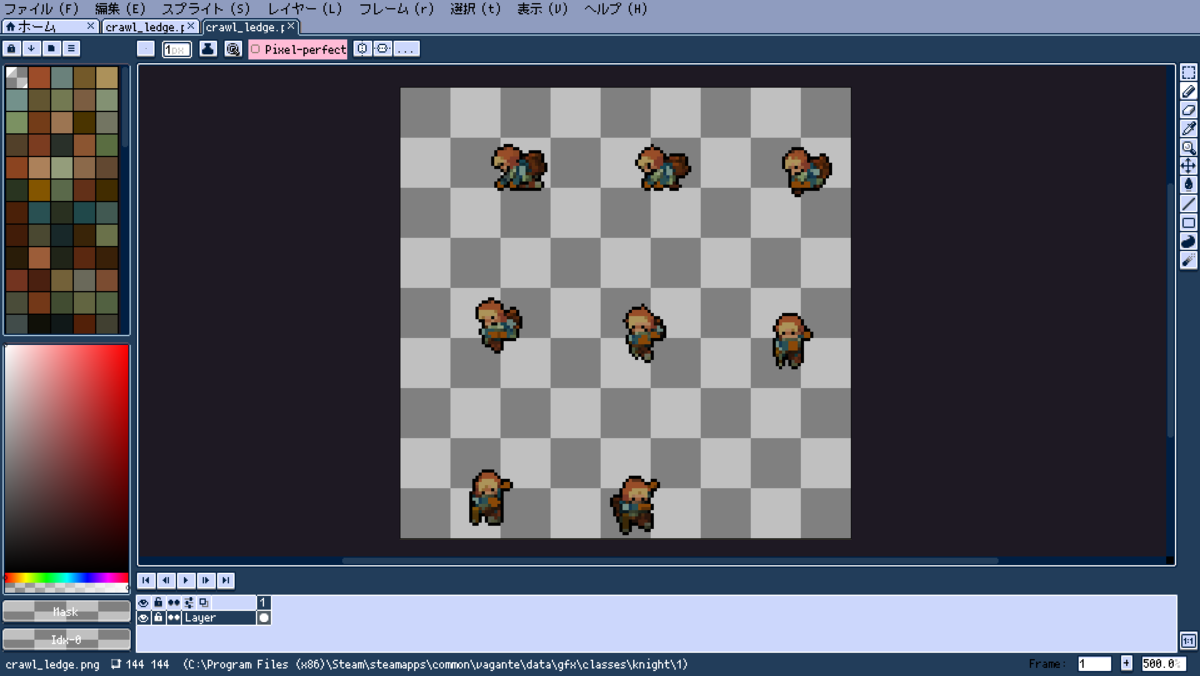Screen dimensions: 1200x676
Task: Open the スプライト (S) menu
Action: point(206,9)
